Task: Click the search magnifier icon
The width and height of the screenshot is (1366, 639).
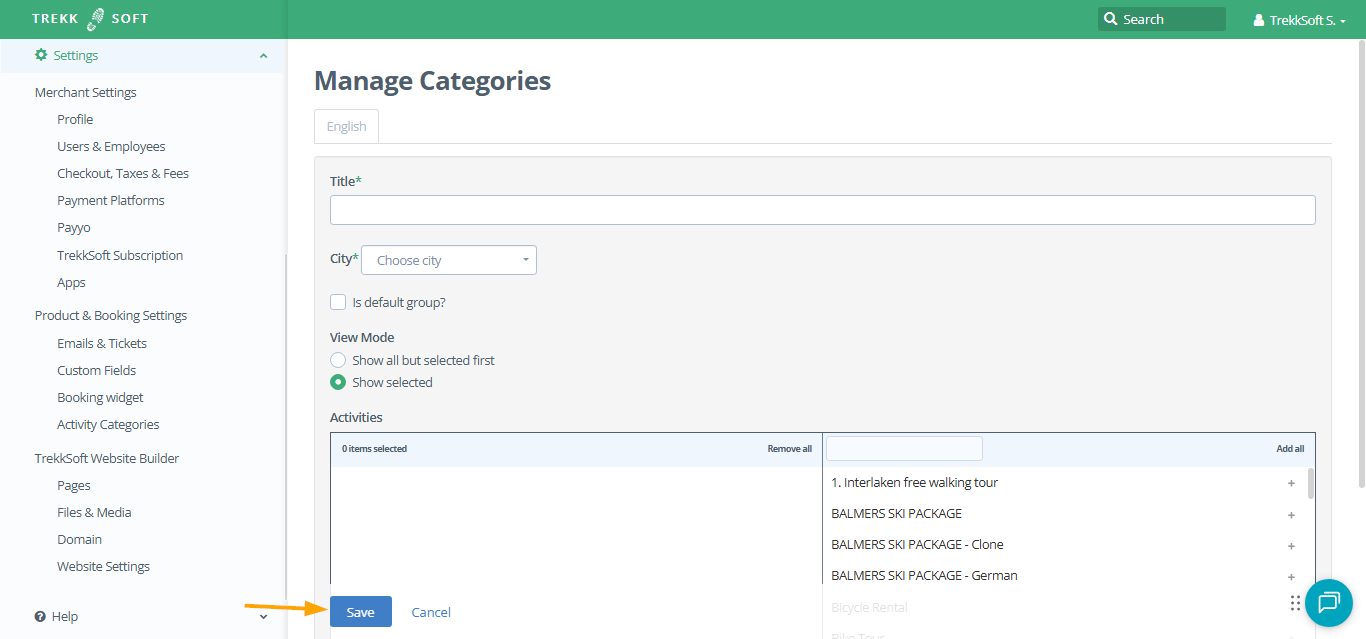Action: 1110,19
